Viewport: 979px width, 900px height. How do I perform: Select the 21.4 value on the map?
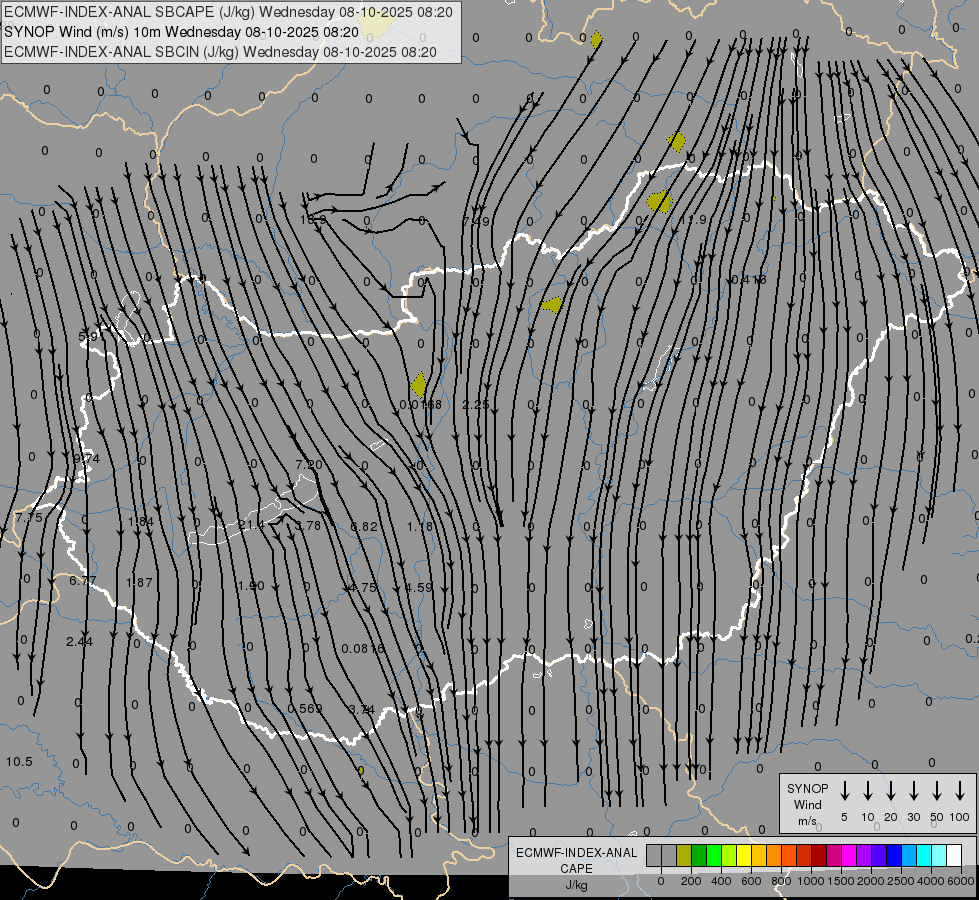[x=251, y=525]
